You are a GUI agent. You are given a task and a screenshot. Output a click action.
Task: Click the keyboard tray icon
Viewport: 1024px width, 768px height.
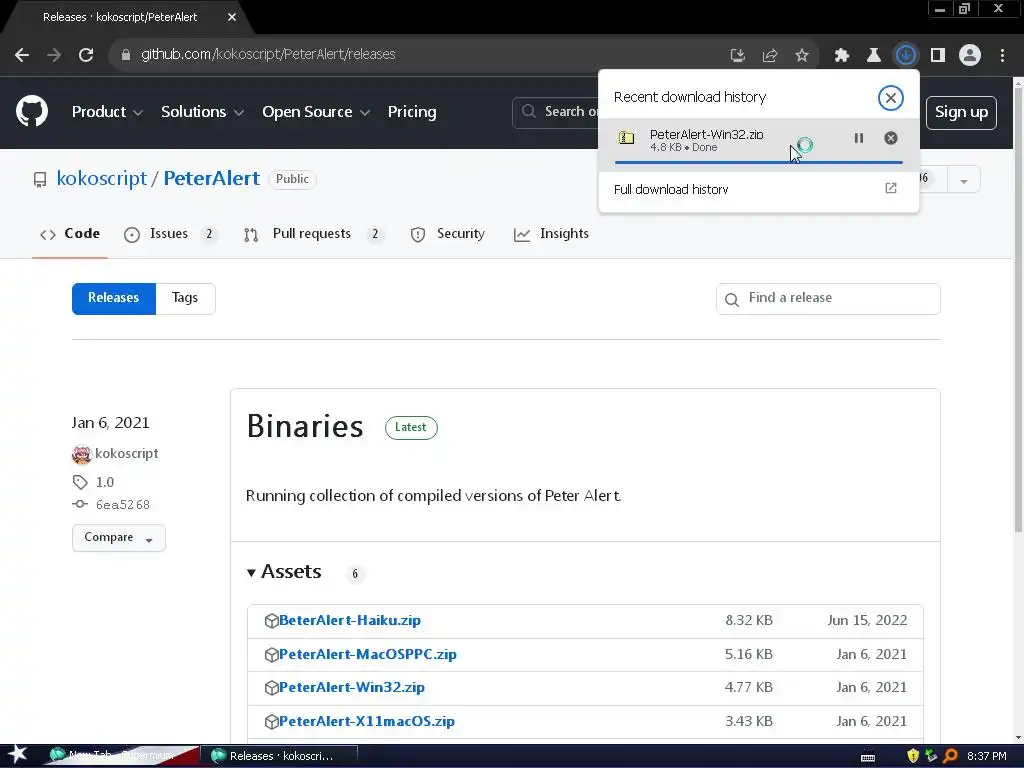868,758
